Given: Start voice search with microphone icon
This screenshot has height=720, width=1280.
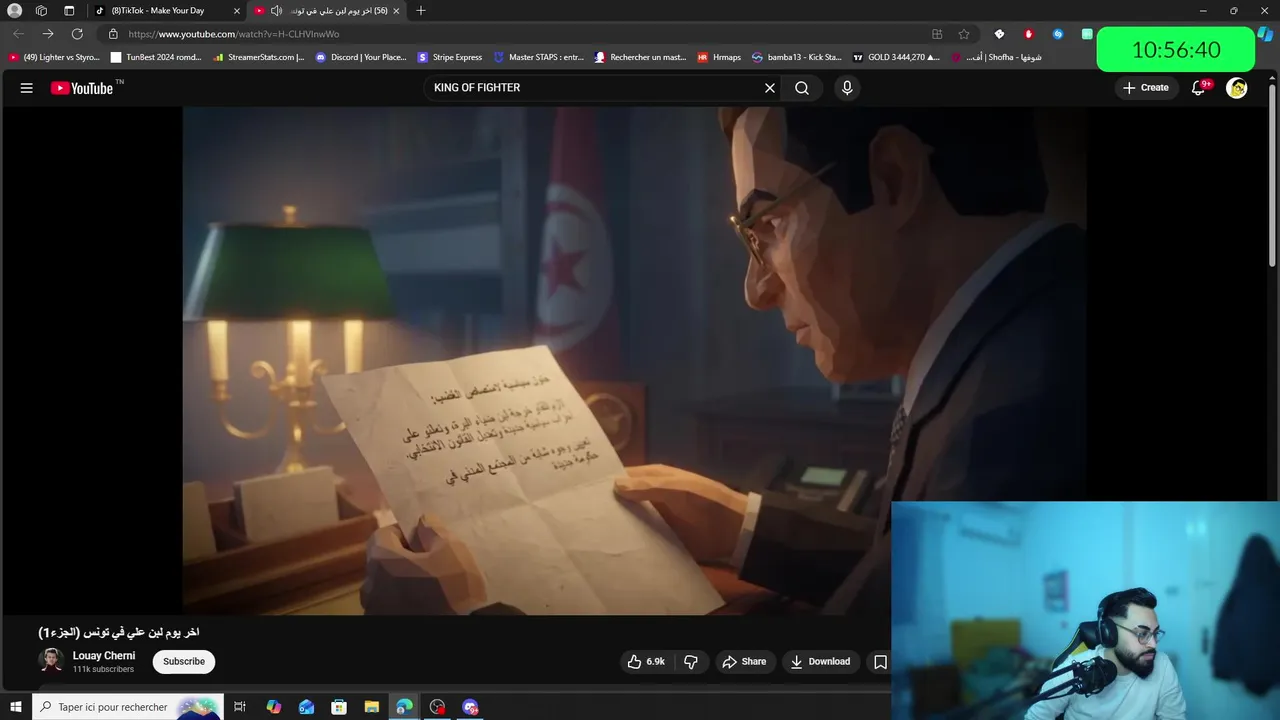Looking at the screenshot, I should (847, 88).
